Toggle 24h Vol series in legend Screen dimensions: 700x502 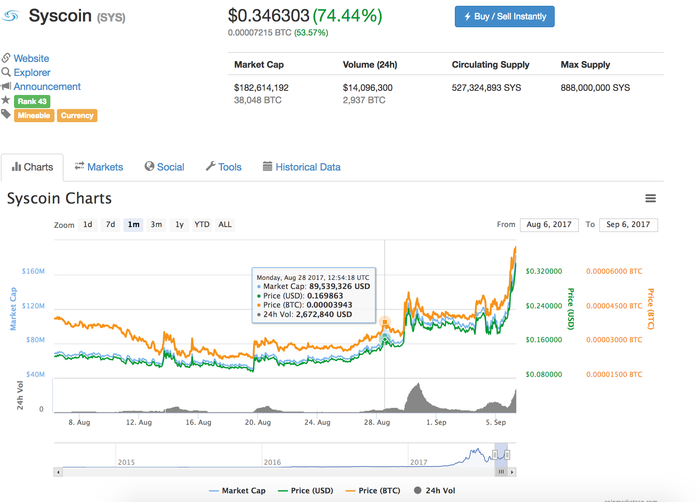click(x=435, y=490)
